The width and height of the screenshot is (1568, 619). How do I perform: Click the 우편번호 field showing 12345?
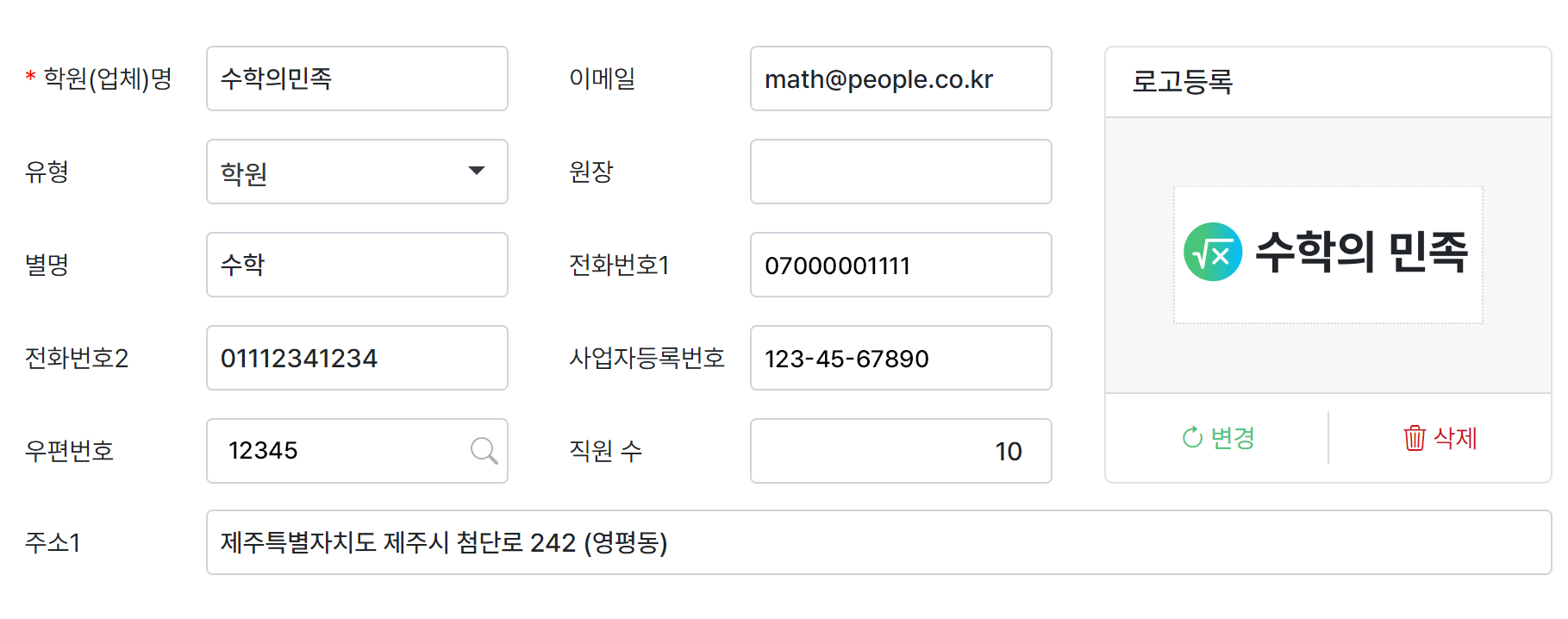[x=340, y=451]
